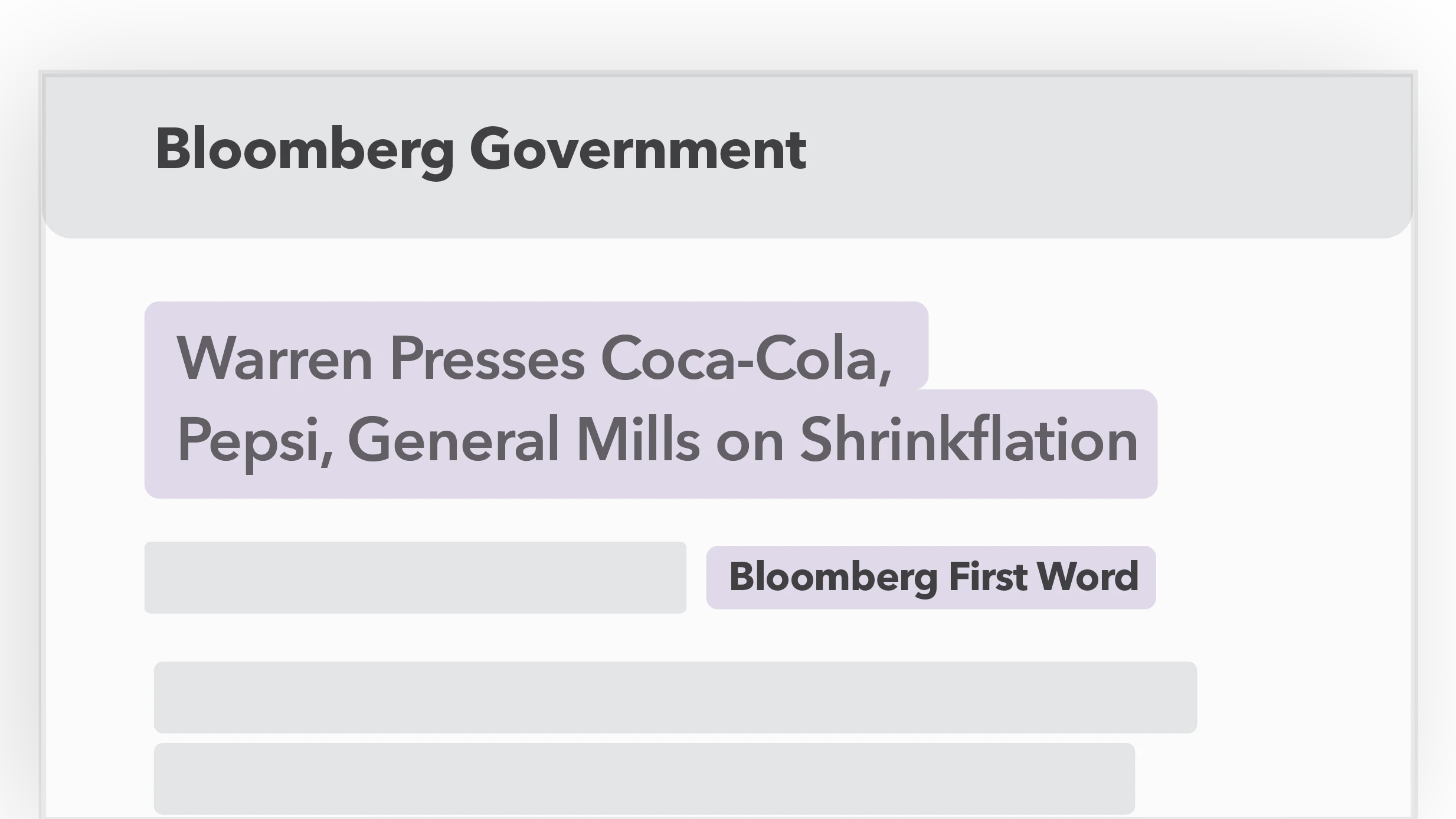Image resolution: width=1456 pixels, height=819 pixels.
Task: Open the Warren Presses Coca-Cola headline
Action: point(650,400)
